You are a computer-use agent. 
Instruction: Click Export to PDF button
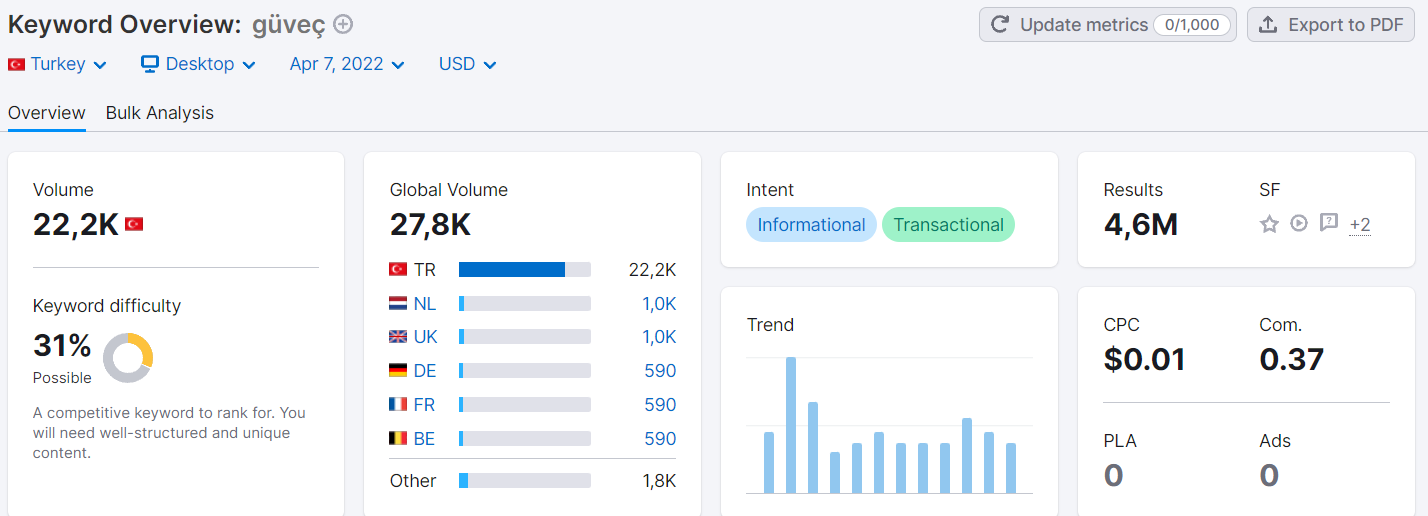click(1331, 25)
